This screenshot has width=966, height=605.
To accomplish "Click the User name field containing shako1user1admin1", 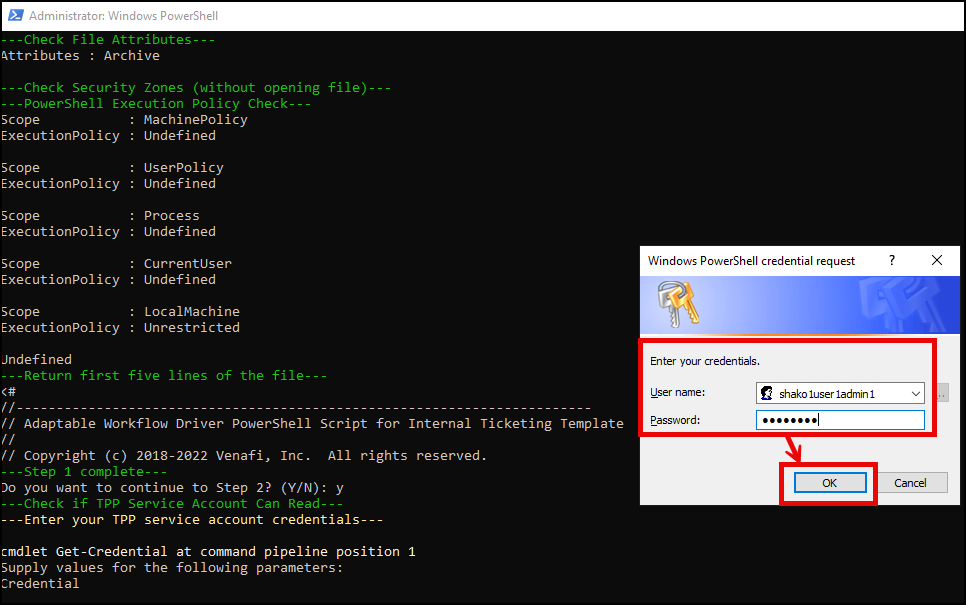I will (840, 393).
